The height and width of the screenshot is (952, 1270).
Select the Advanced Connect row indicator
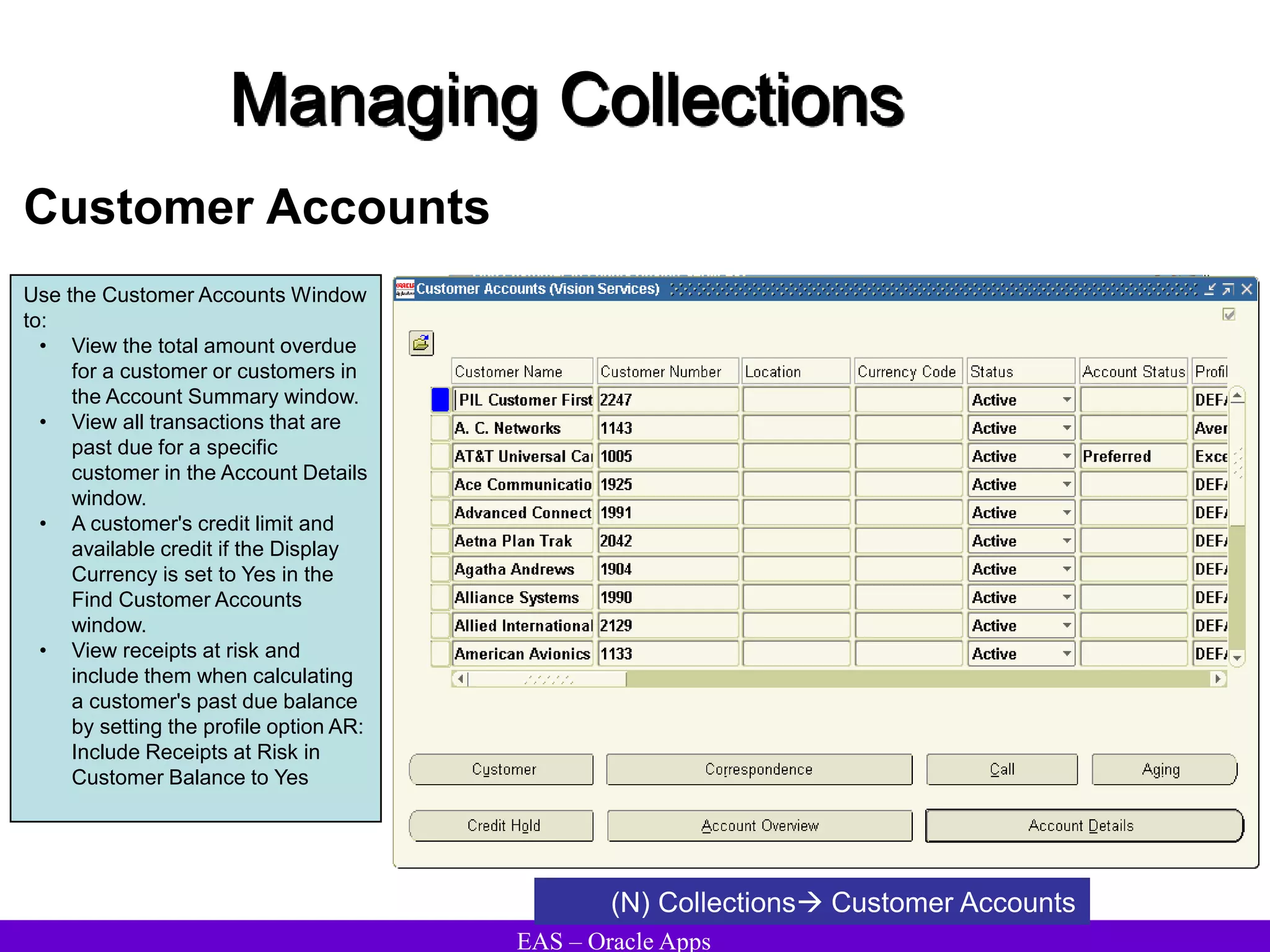tap(440, 513)
